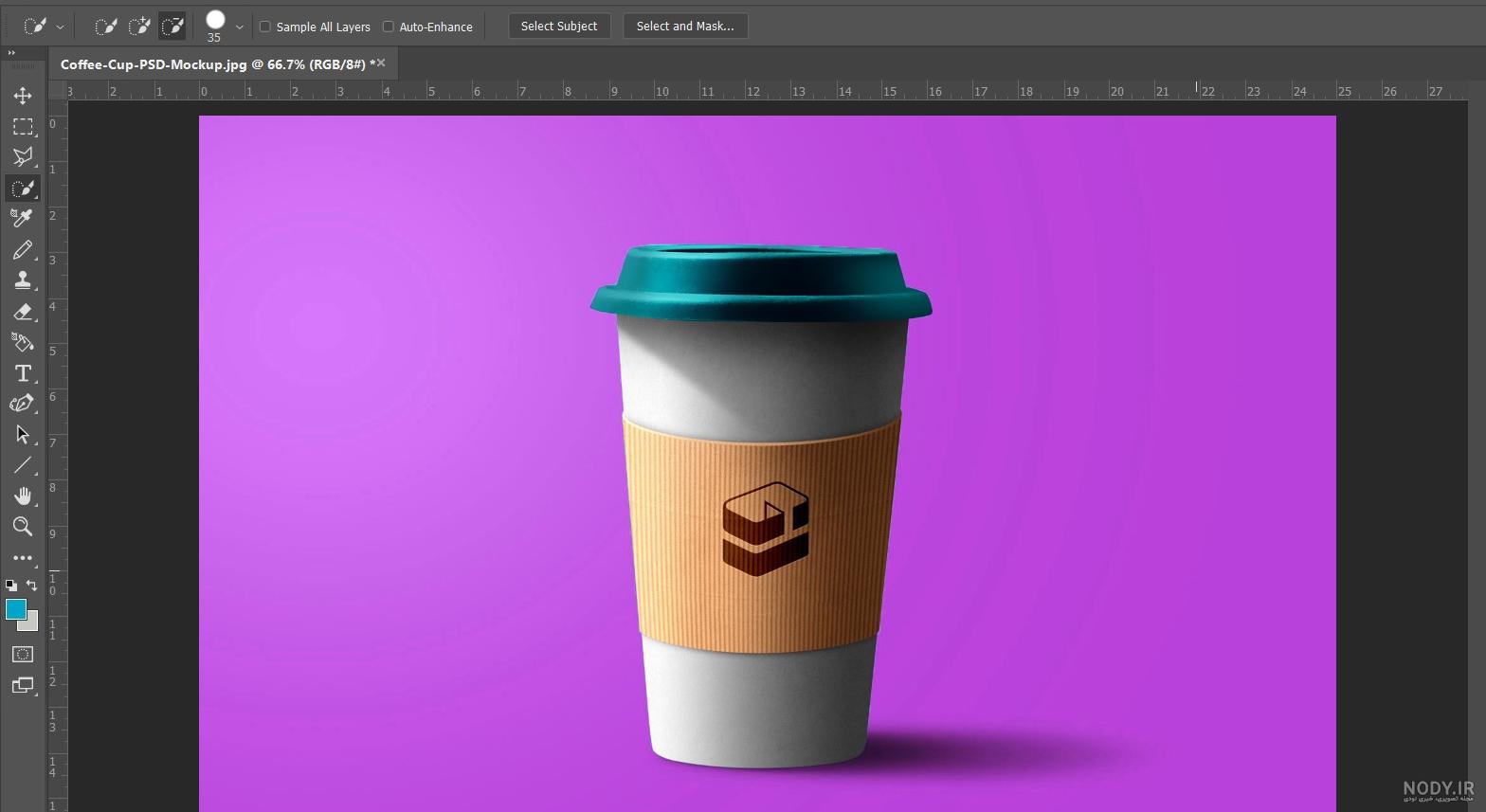
Task: Toggle Quick Mask mode icon
Action: (23, 655)
